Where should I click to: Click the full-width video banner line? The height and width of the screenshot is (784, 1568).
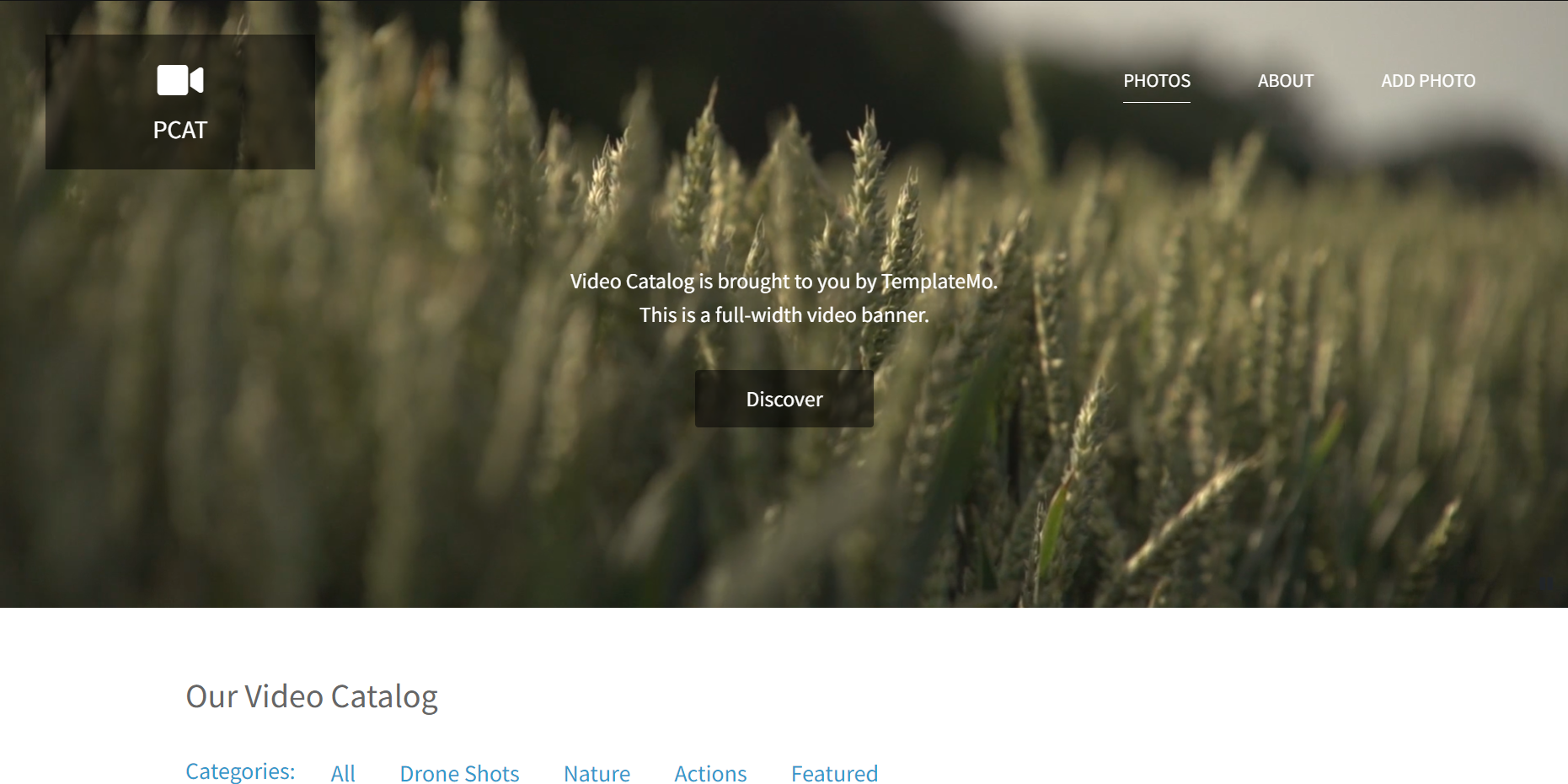[784, 315]
